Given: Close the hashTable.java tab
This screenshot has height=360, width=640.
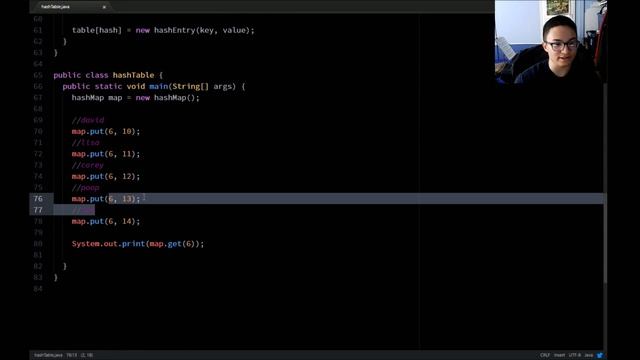Looking at the screenshot, I should [x=104, y=7].
